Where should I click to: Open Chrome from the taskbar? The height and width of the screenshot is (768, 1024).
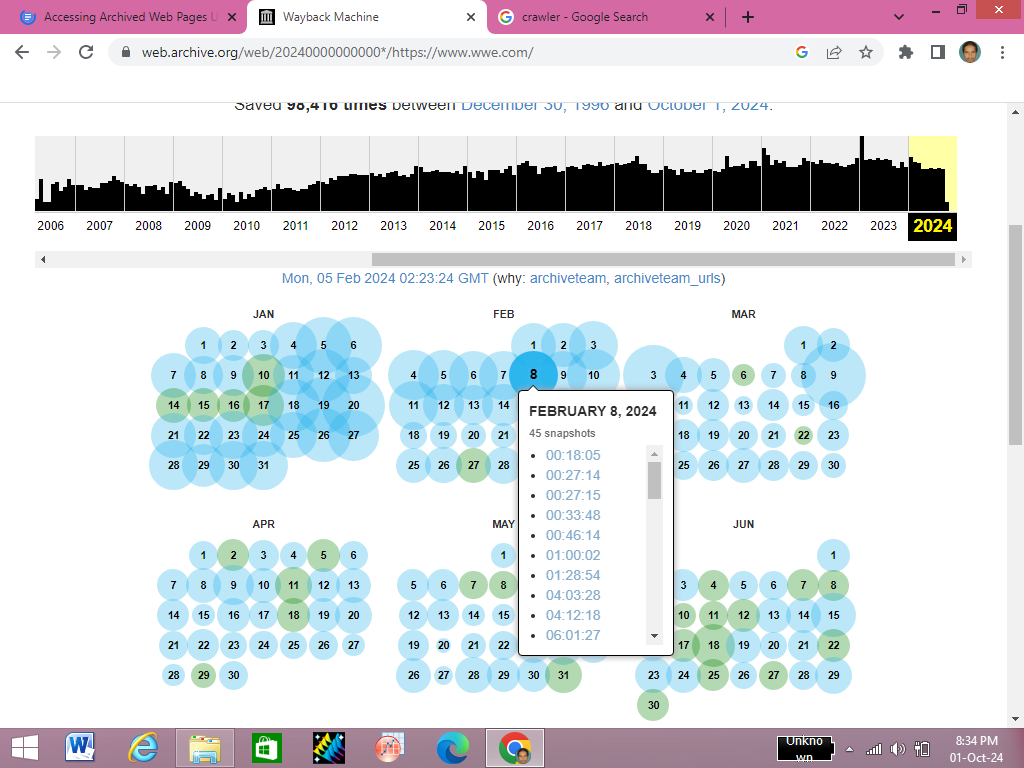pyautogui.click(x=515, y=748)
